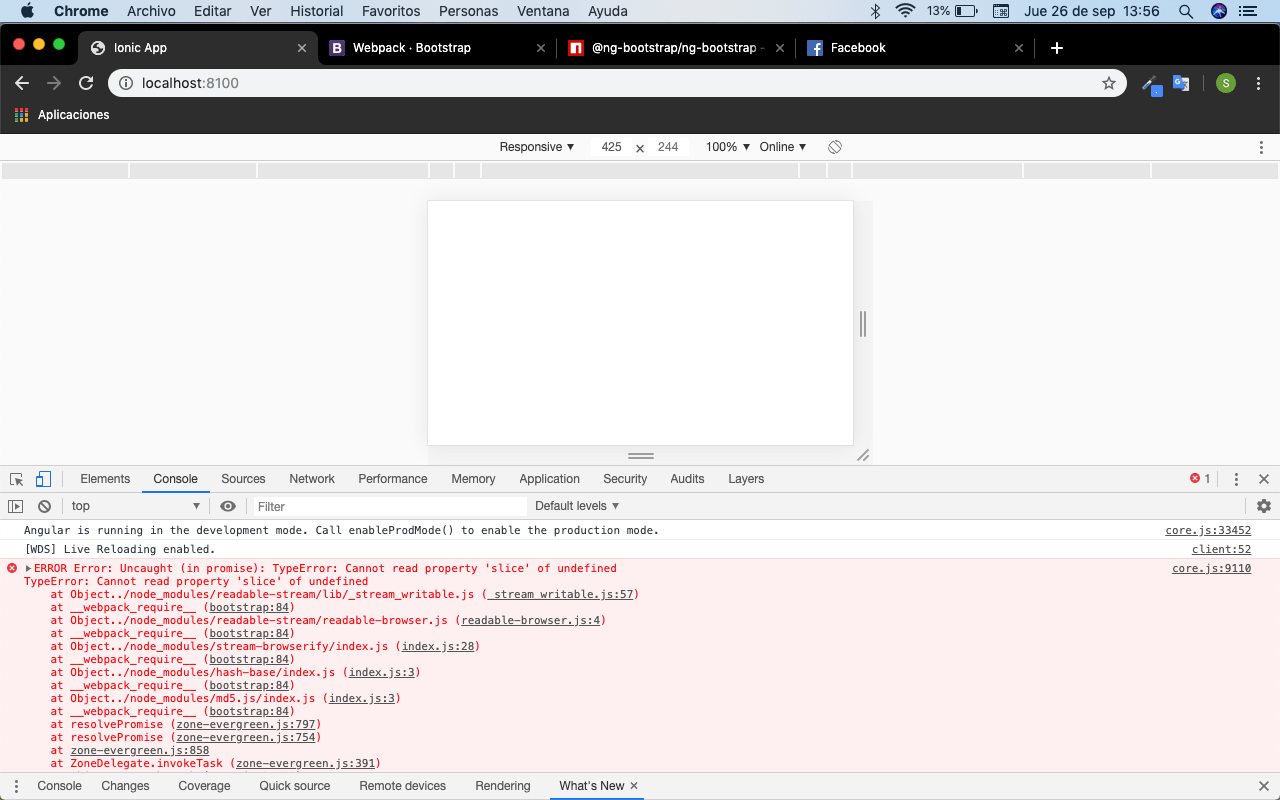This screenshot has height=800, width=1280.
Task: Open the green S profile avatar
Action: coord(1225,83)
